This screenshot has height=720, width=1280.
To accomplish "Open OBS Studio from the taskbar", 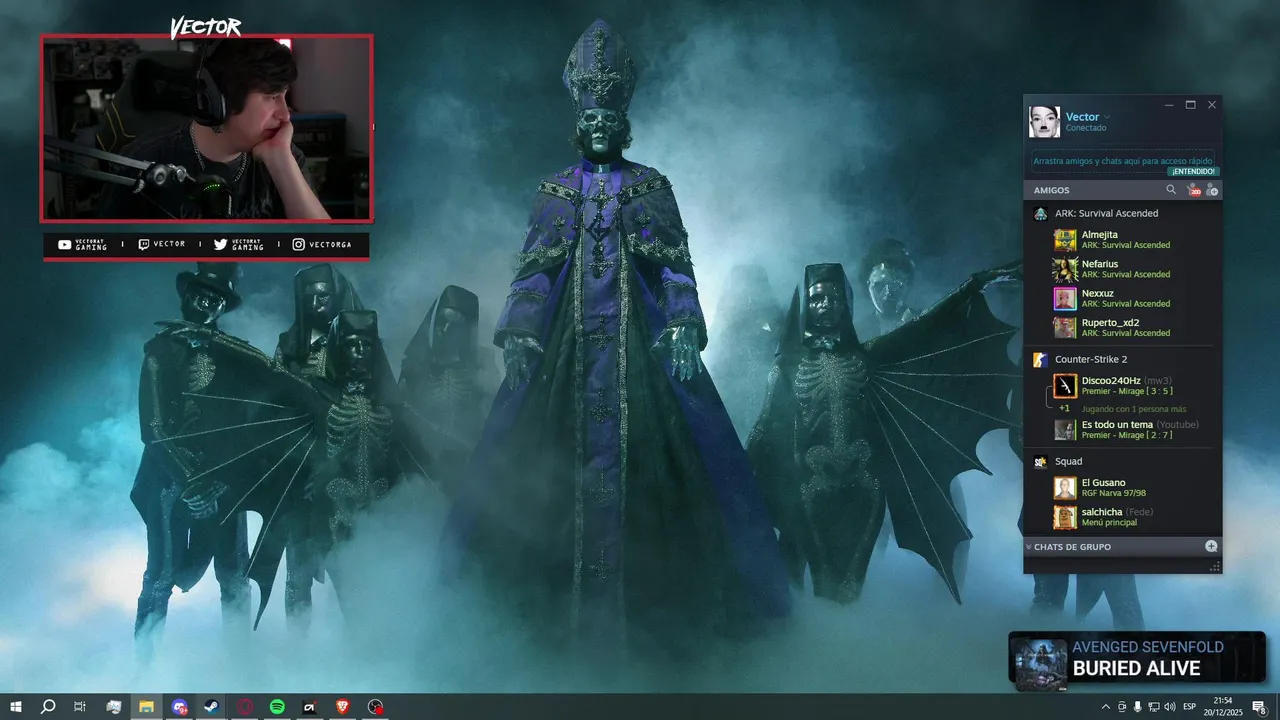I will [375, 707].
